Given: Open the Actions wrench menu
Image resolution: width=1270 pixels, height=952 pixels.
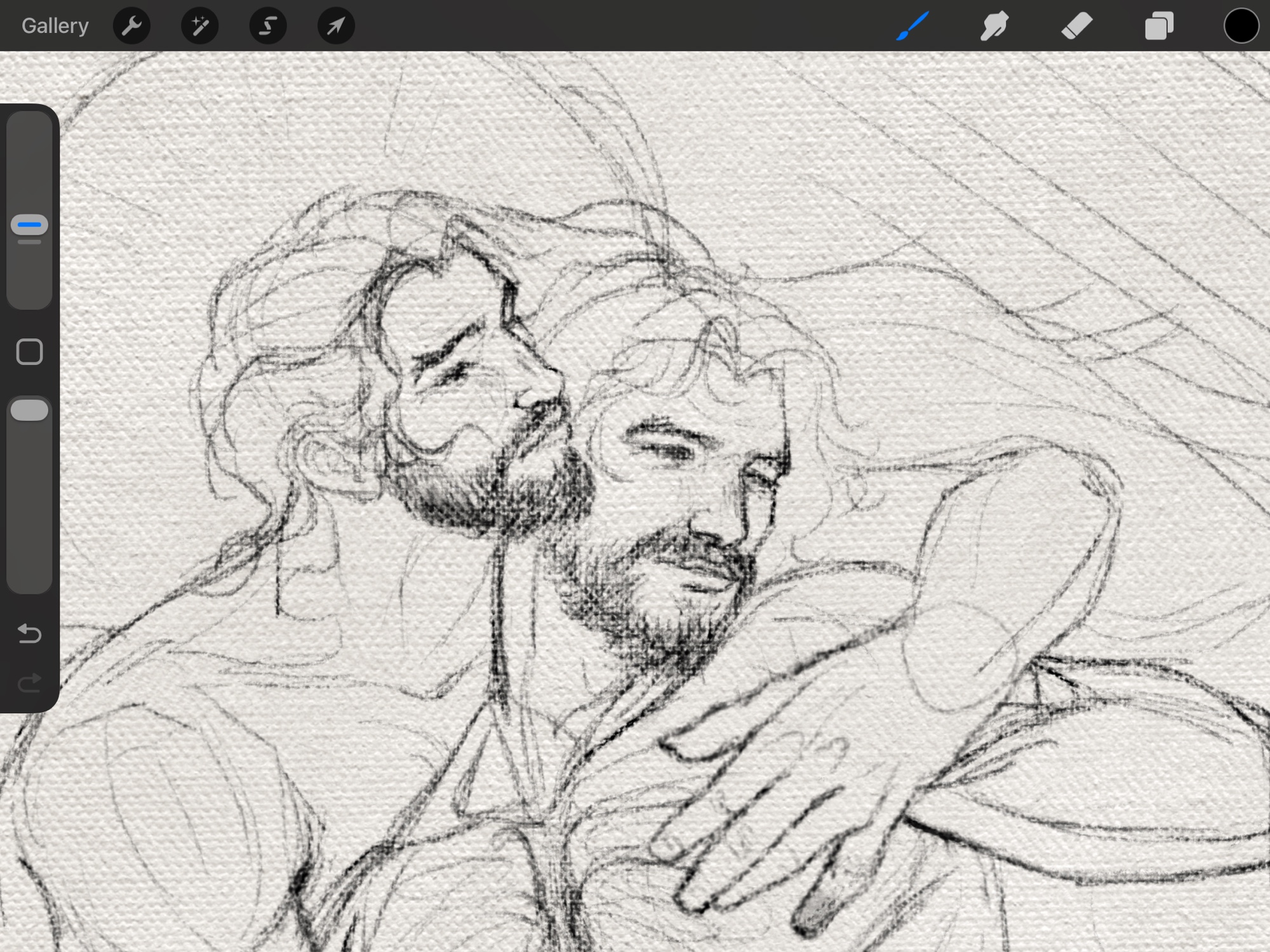Looking at the screenshot, I should tap(131, 26).
